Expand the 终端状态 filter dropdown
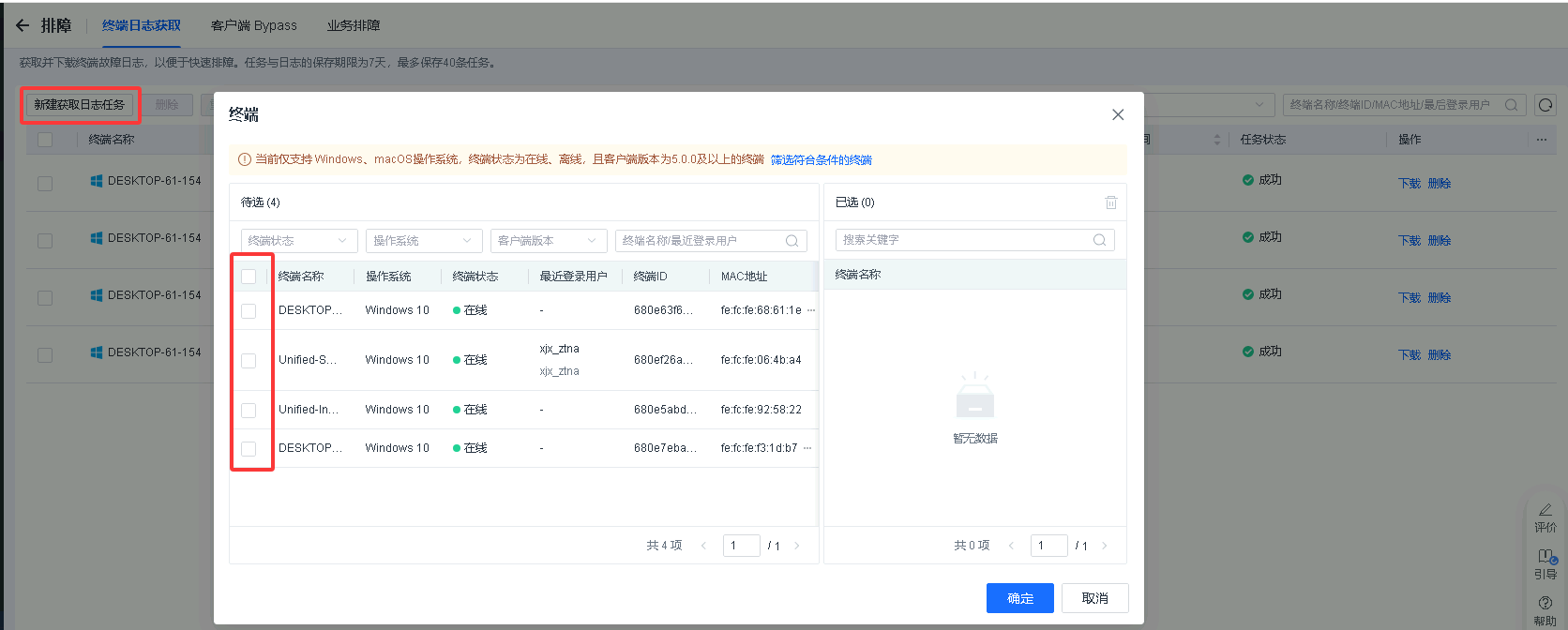The image size is (1568, 630). pyautogui.click(x=298, y=241)
